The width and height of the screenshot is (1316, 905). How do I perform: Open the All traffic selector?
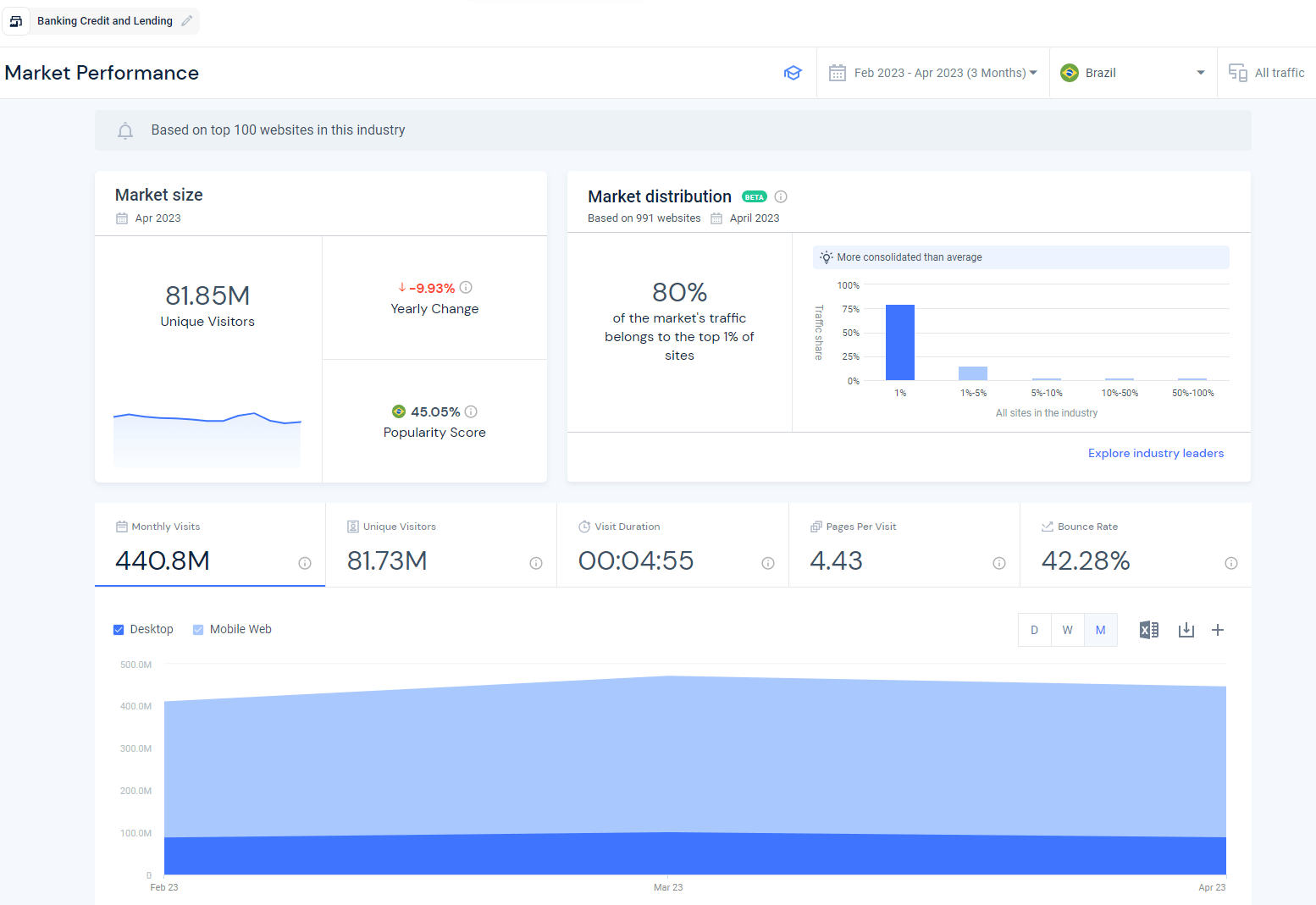point(1267,73)
